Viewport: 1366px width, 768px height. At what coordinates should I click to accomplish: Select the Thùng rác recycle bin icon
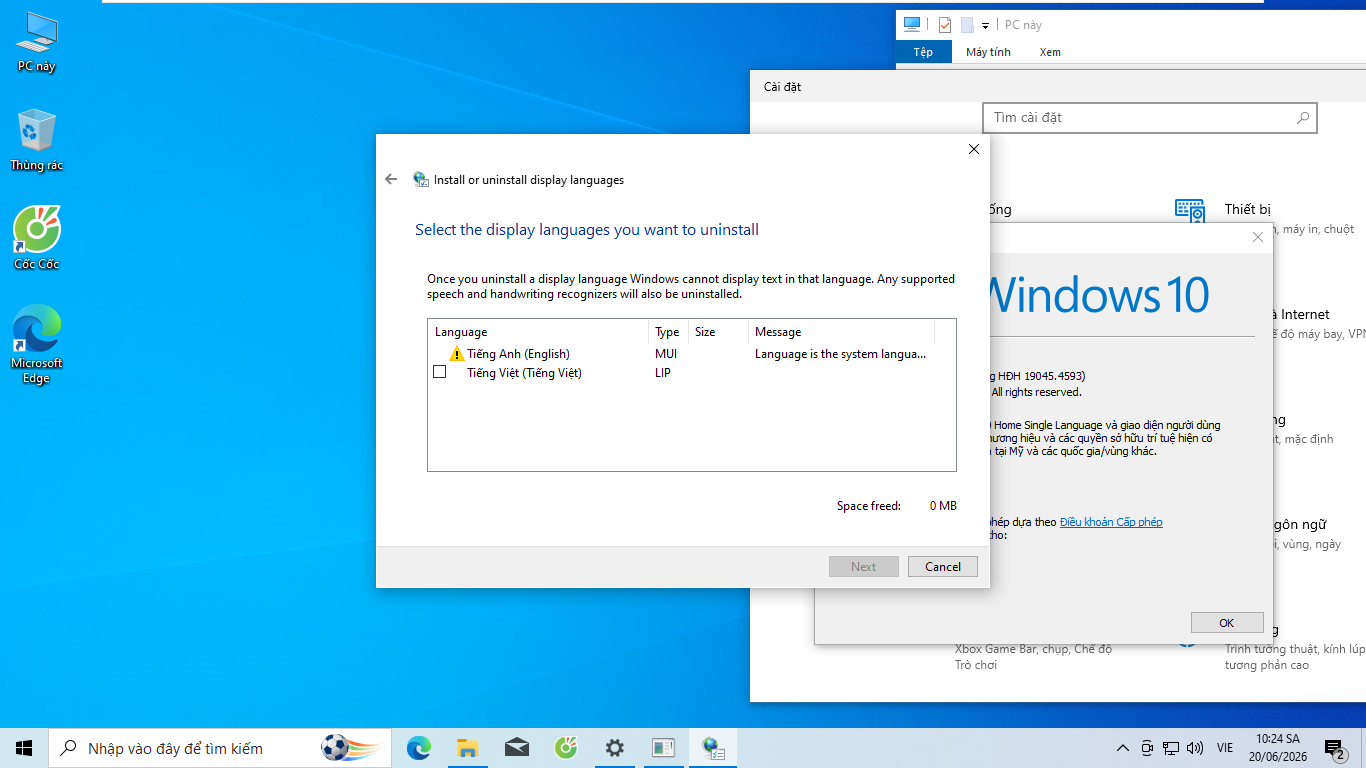point(37,141)
